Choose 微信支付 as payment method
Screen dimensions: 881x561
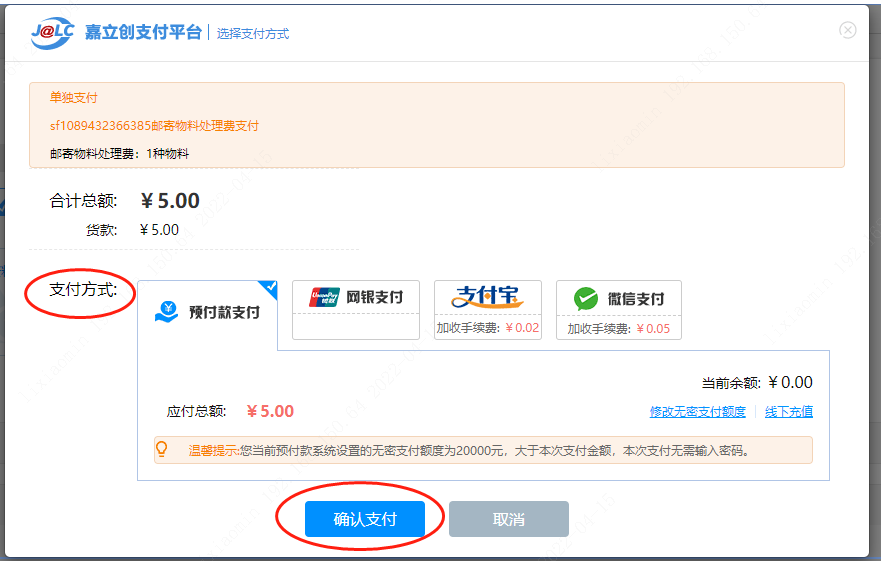point(618,299)
